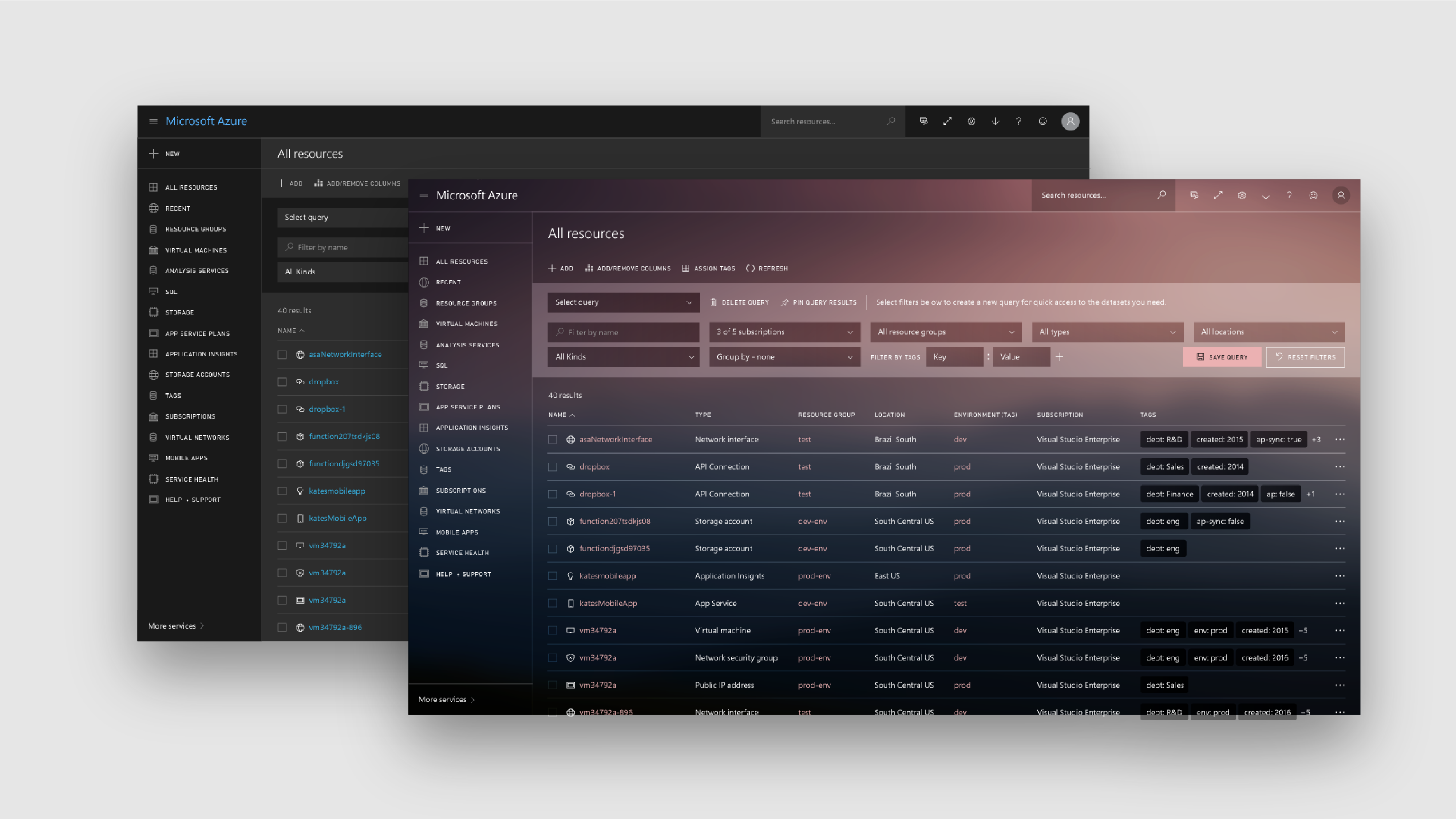Expand More services in front window

[447, 699]
